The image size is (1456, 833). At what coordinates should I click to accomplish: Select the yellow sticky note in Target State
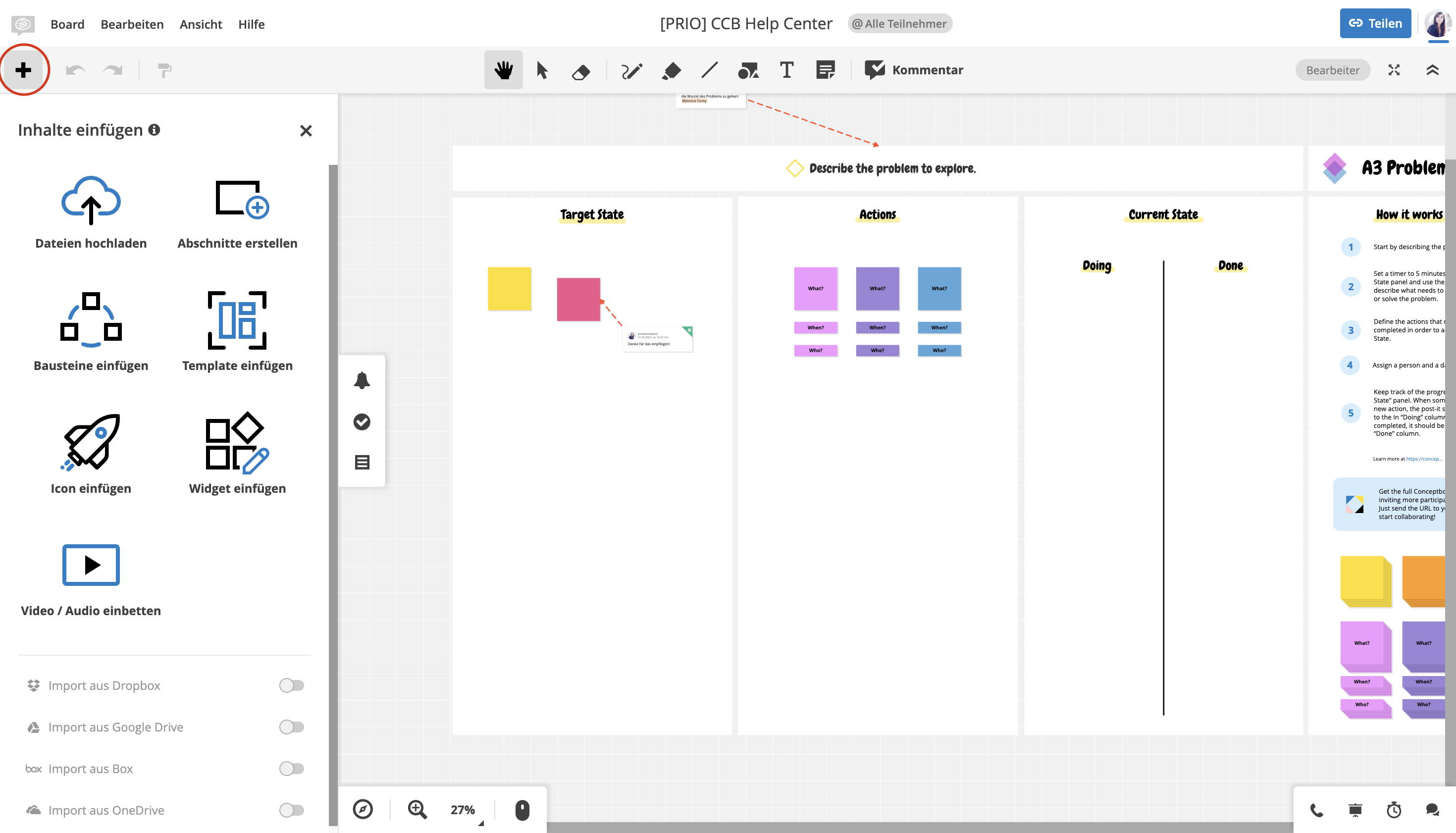coord(509,289)
